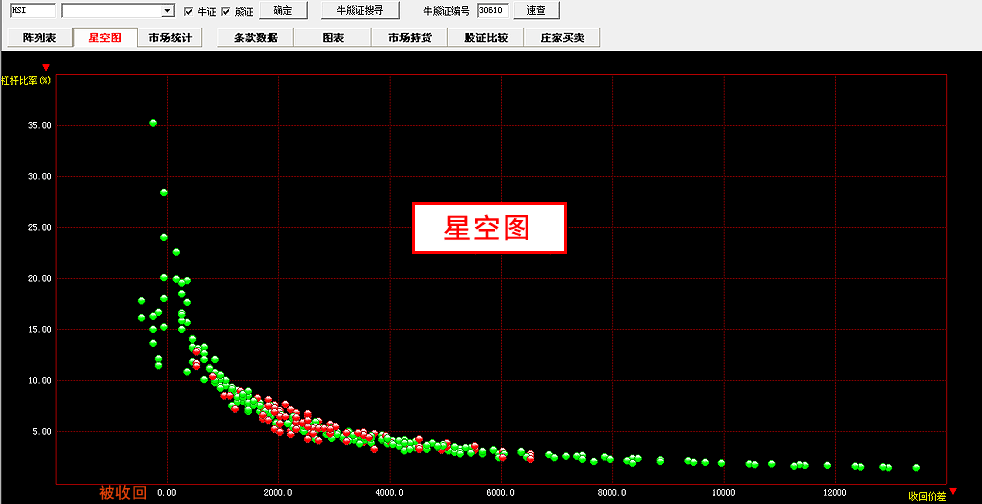This screenshot has width=982, height=504.
Task: Go to the 条款数据 tab
Action: point(255,38)
